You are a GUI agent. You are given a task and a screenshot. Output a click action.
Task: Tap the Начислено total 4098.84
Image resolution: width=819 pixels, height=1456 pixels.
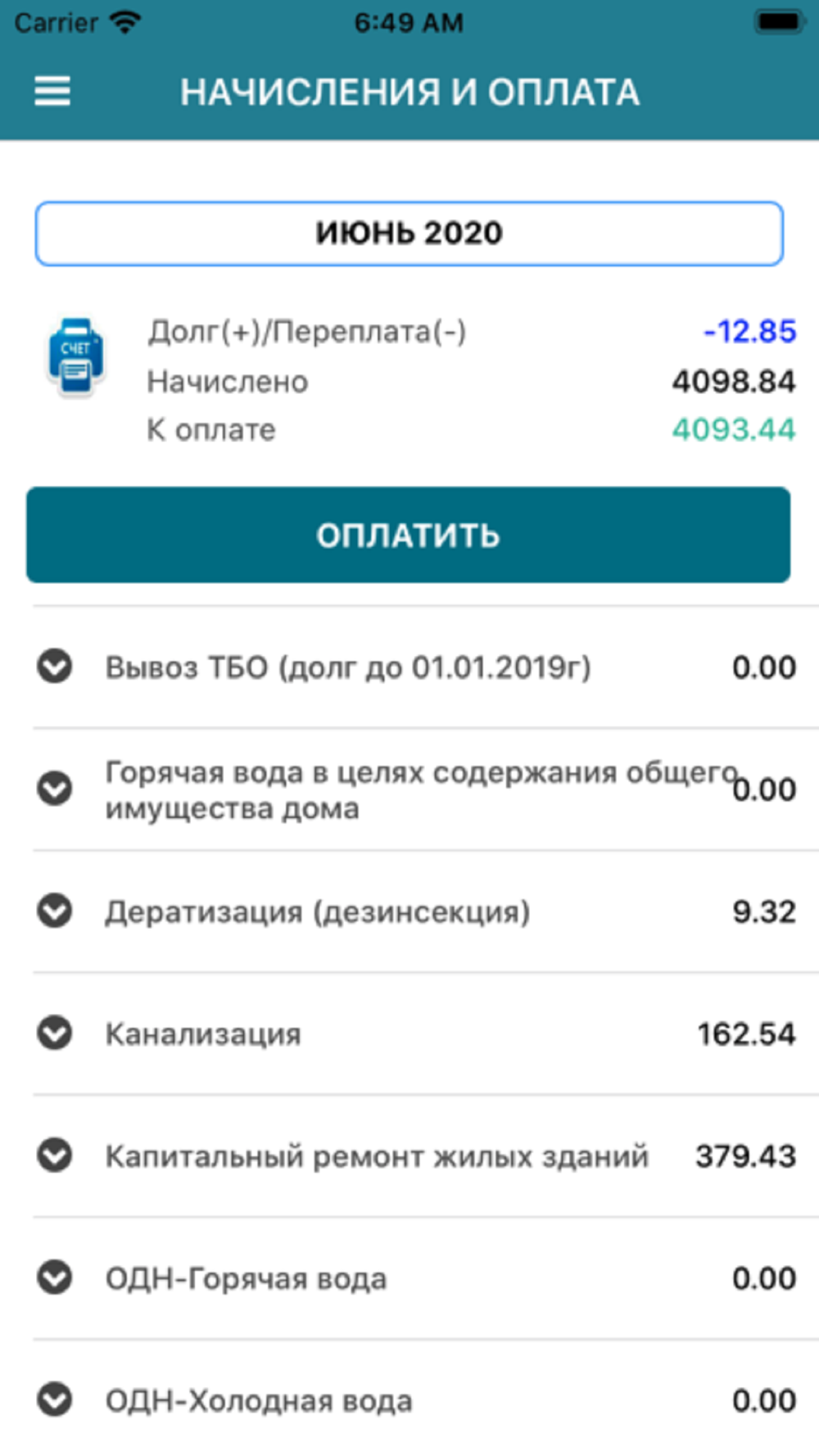click(733, 381)
